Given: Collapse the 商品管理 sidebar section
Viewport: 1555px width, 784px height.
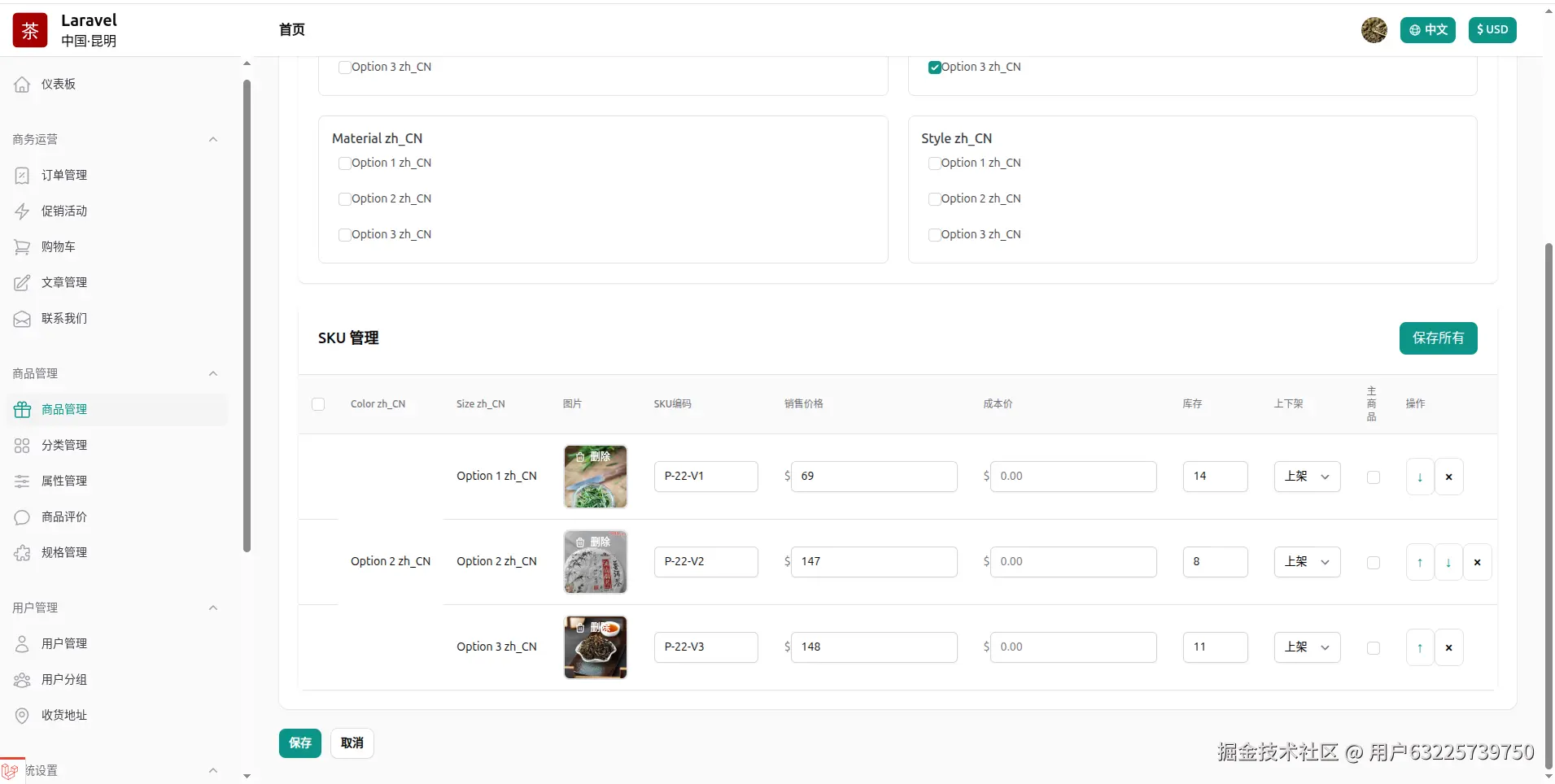Looking at the screenshot, I should click(x=213, y=374).
